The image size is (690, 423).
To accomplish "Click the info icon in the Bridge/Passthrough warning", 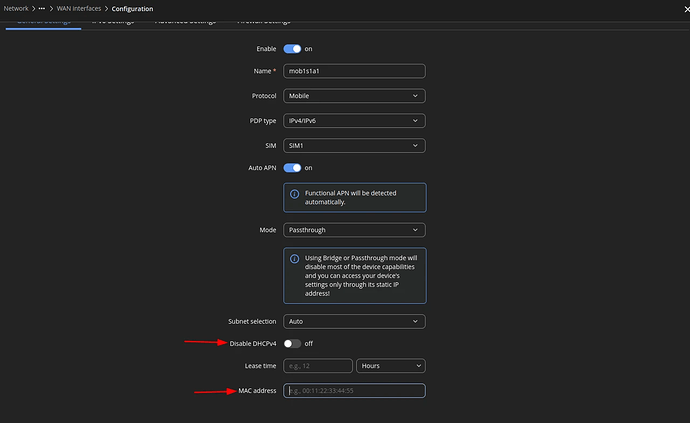I will click(x=294, y=259).
